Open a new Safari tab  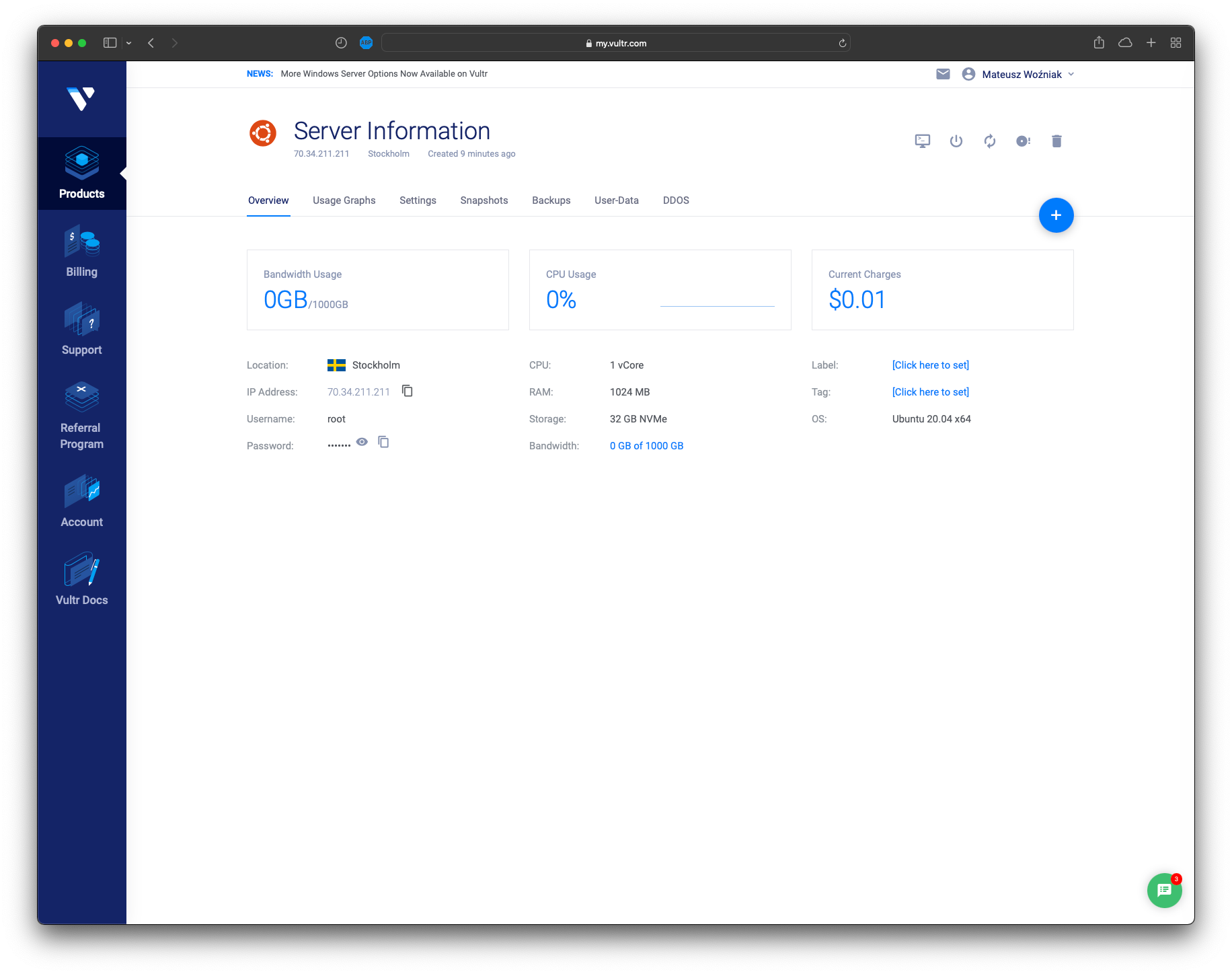[1151, 43]
